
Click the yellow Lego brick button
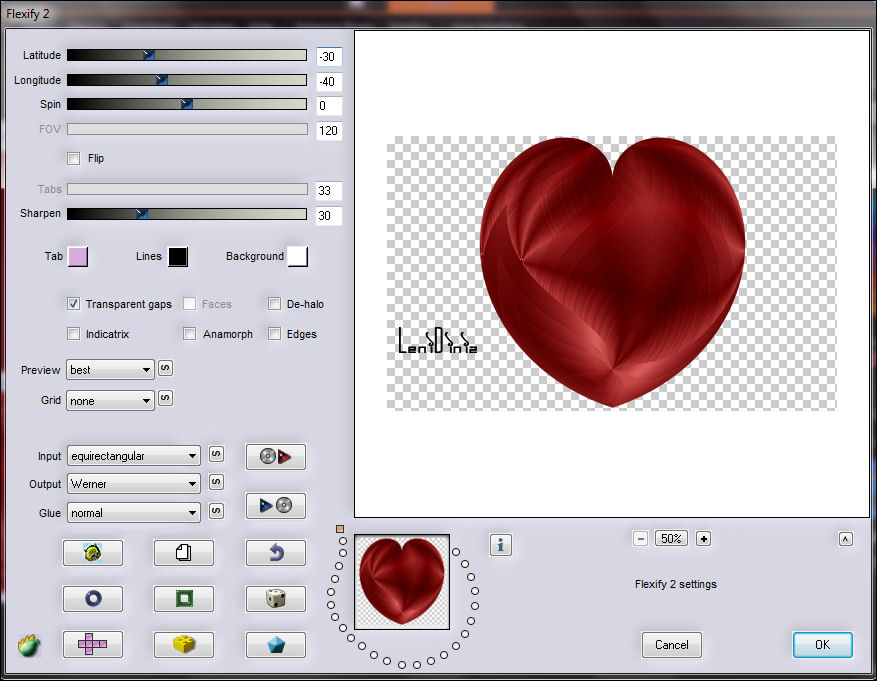(183, 645)
